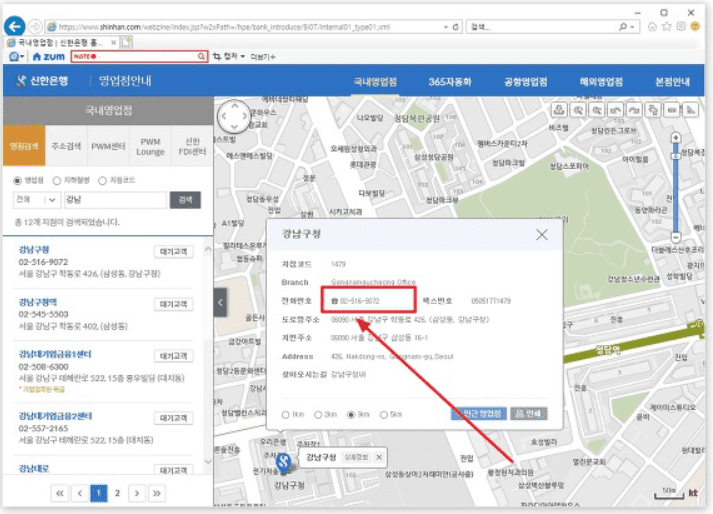Select the 지하철역 radio button
This screenshot has height=514, width=713.
click(x=57, y=181)
